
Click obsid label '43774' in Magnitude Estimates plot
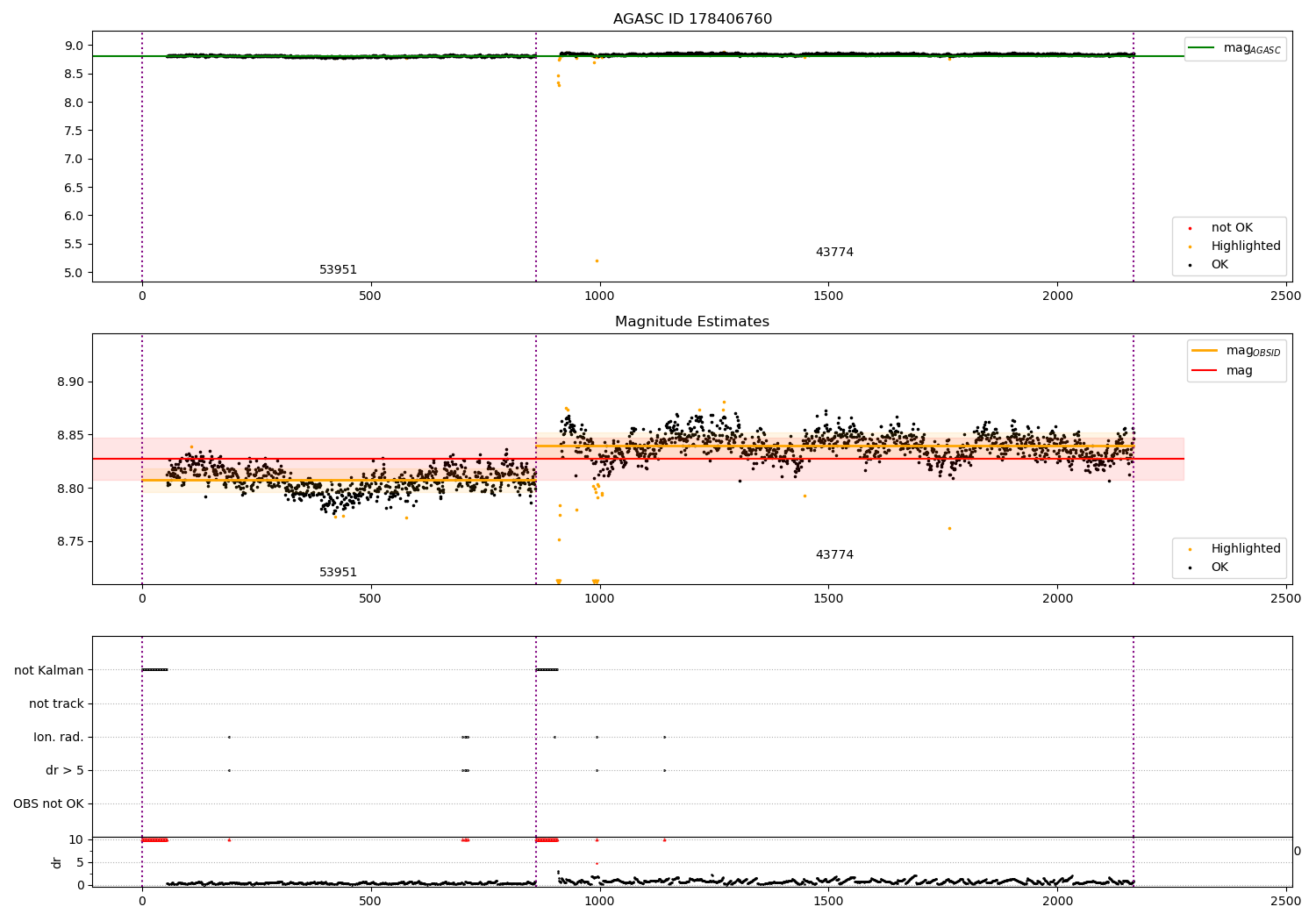click(834, 555)
